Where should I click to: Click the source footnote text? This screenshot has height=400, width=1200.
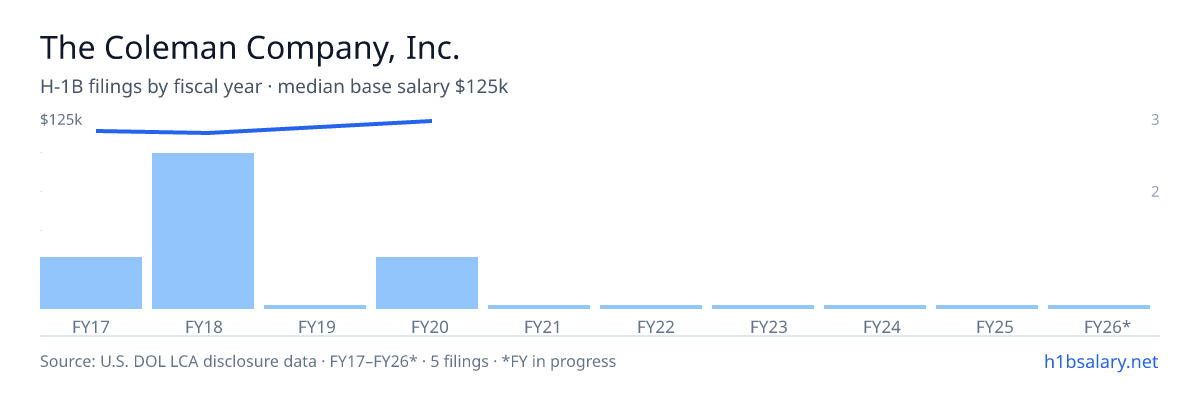(328, 361)
